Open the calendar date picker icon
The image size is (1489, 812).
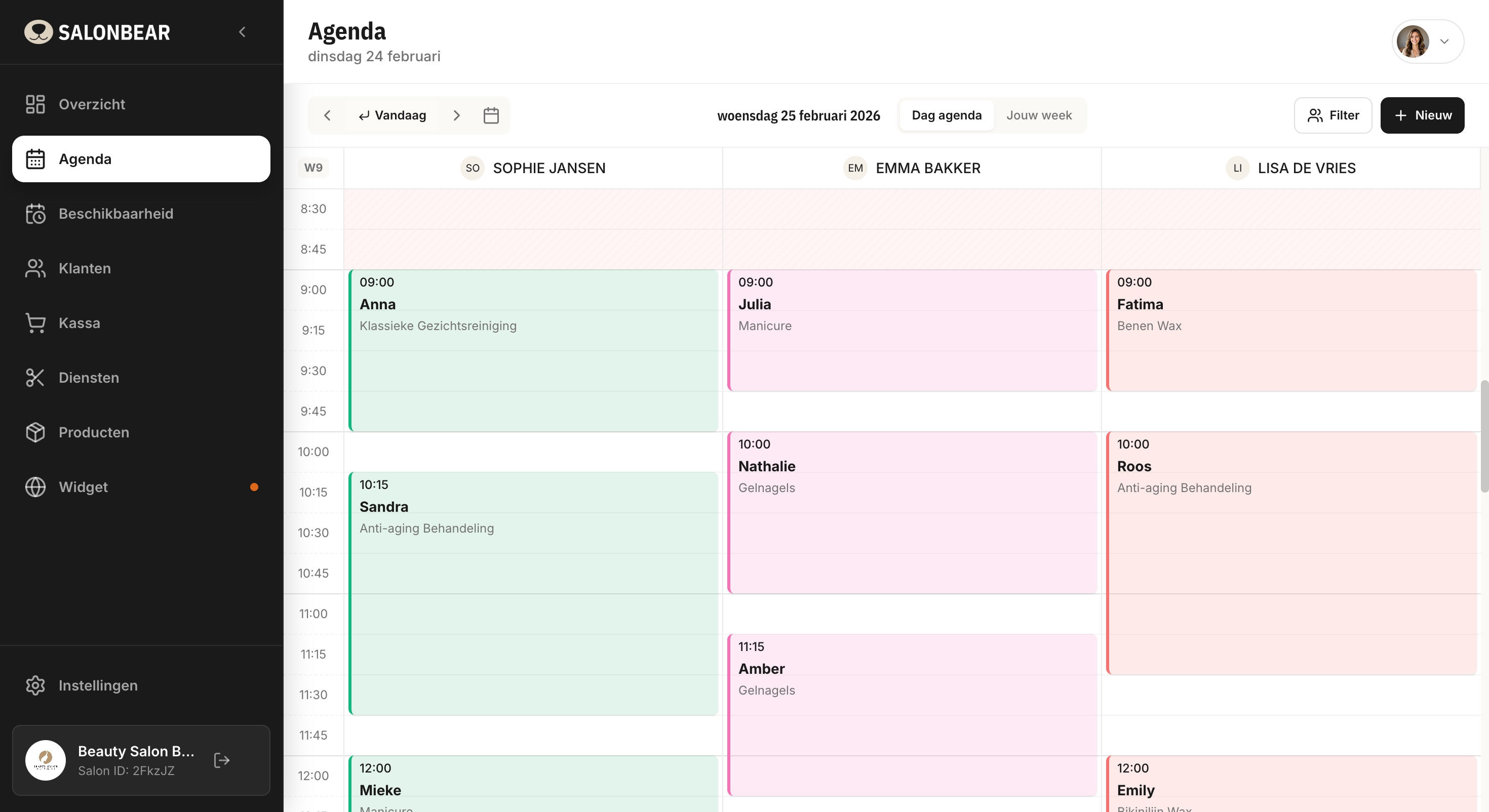(491, 115)
